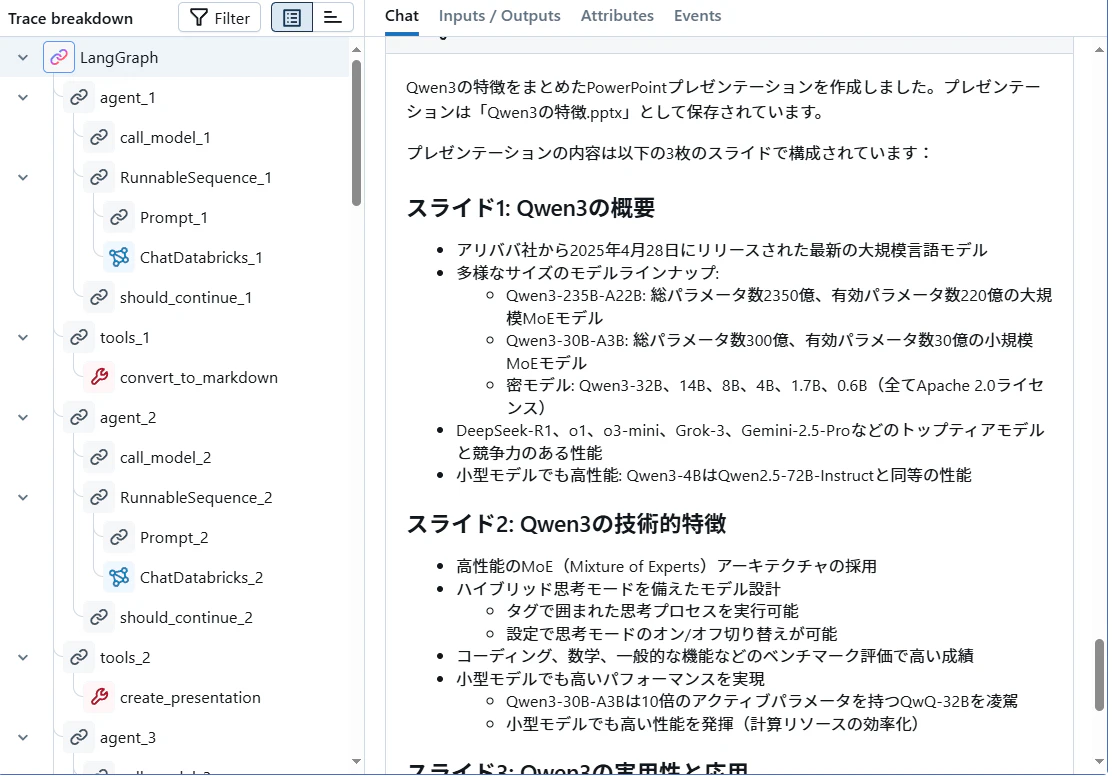Click the RunnableSequence_1 link icon

(x=99, y=177)
